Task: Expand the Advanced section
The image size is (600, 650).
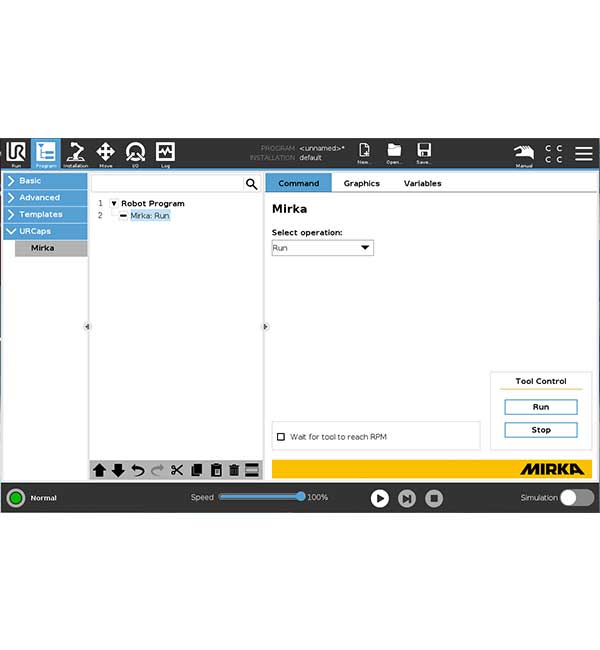Action: point(45,198)
